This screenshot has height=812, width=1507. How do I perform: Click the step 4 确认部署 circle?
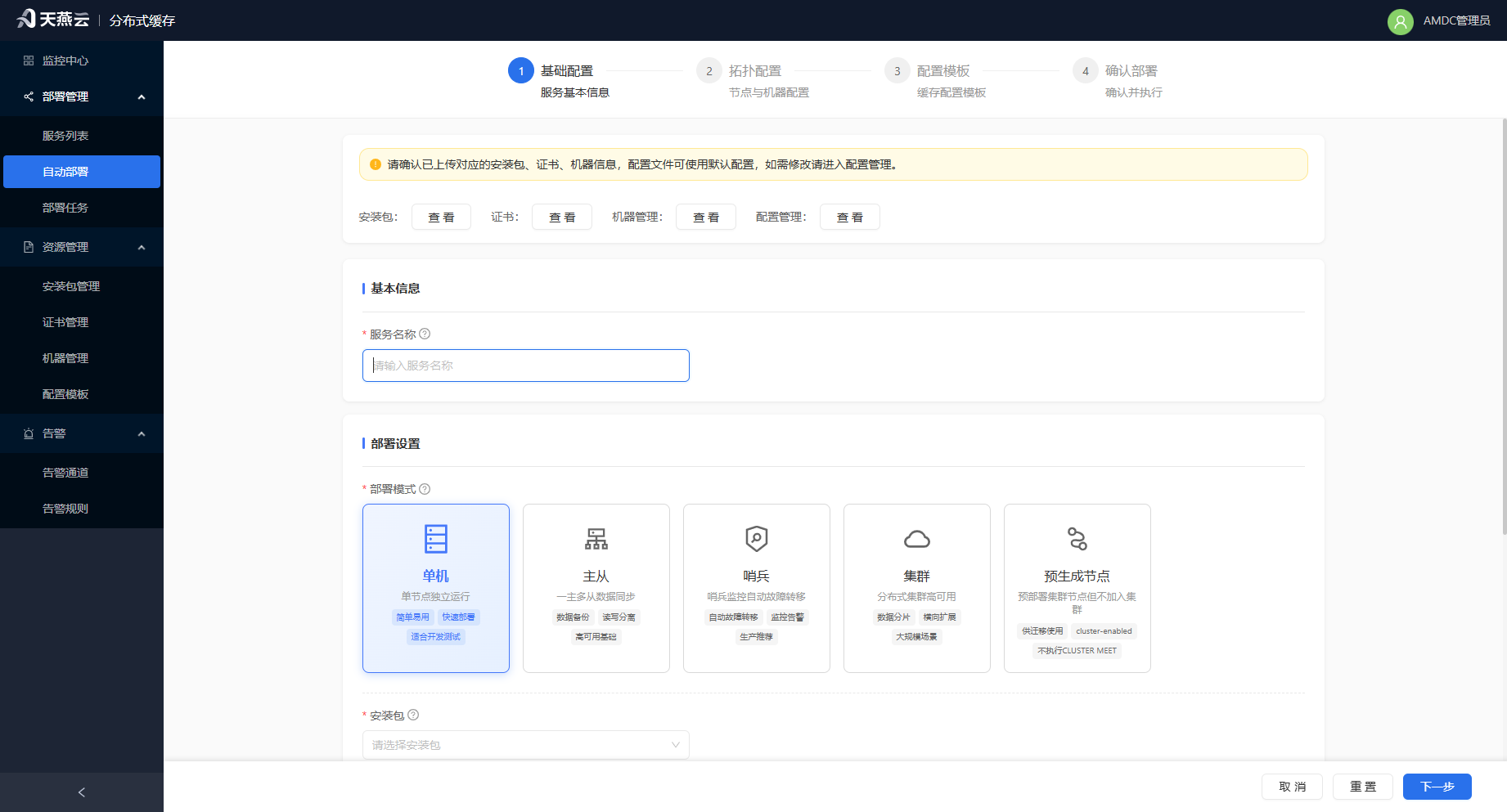1086,71
